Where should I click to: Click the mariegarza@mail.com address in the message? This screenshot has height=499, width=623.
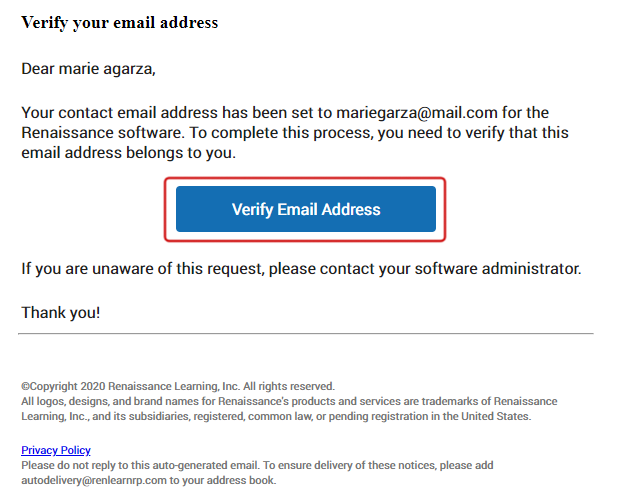click(x=417, y=112)
